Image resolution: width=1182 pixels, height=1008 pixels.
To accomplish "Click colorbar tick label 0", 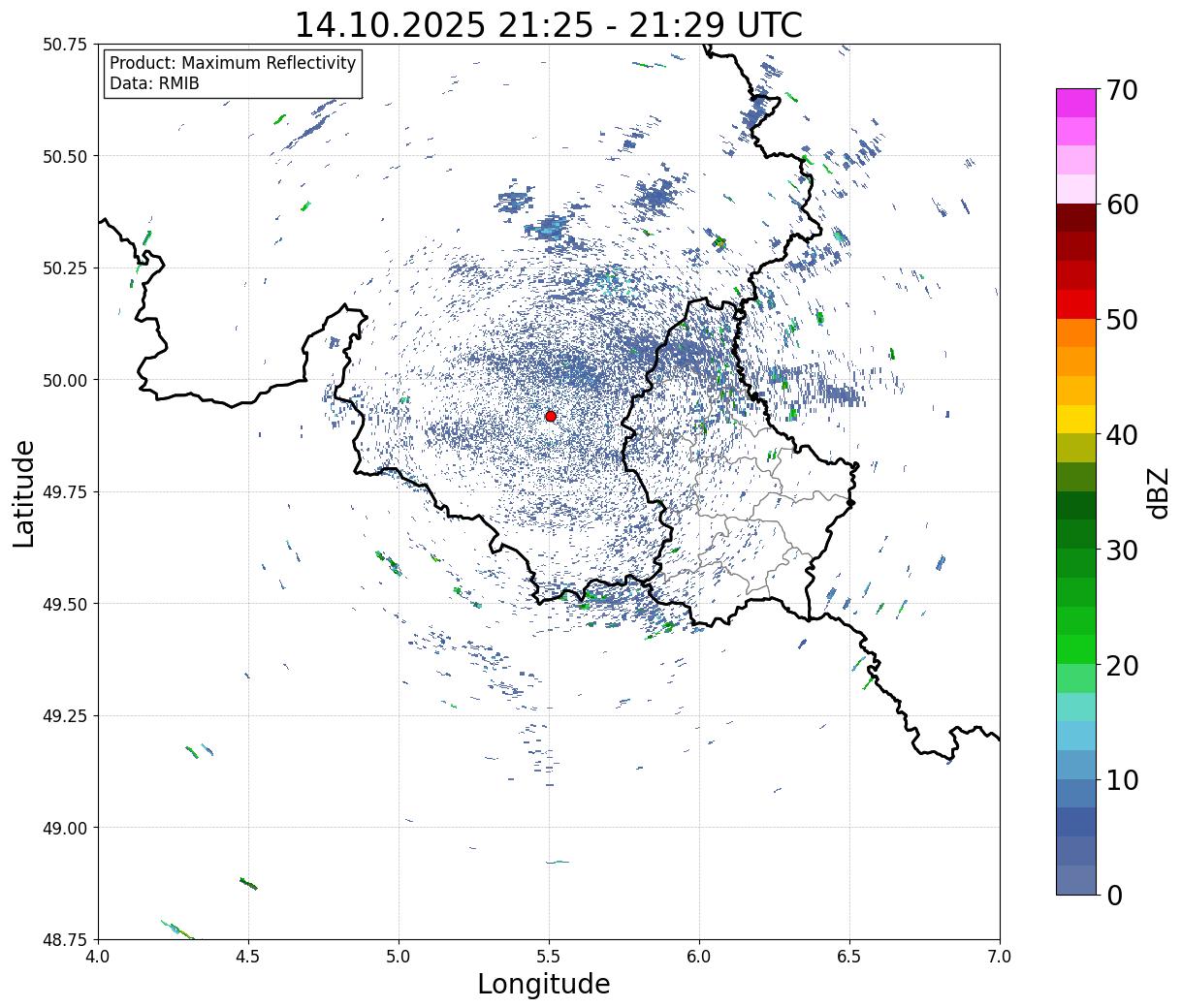I will click(1114, 895).
